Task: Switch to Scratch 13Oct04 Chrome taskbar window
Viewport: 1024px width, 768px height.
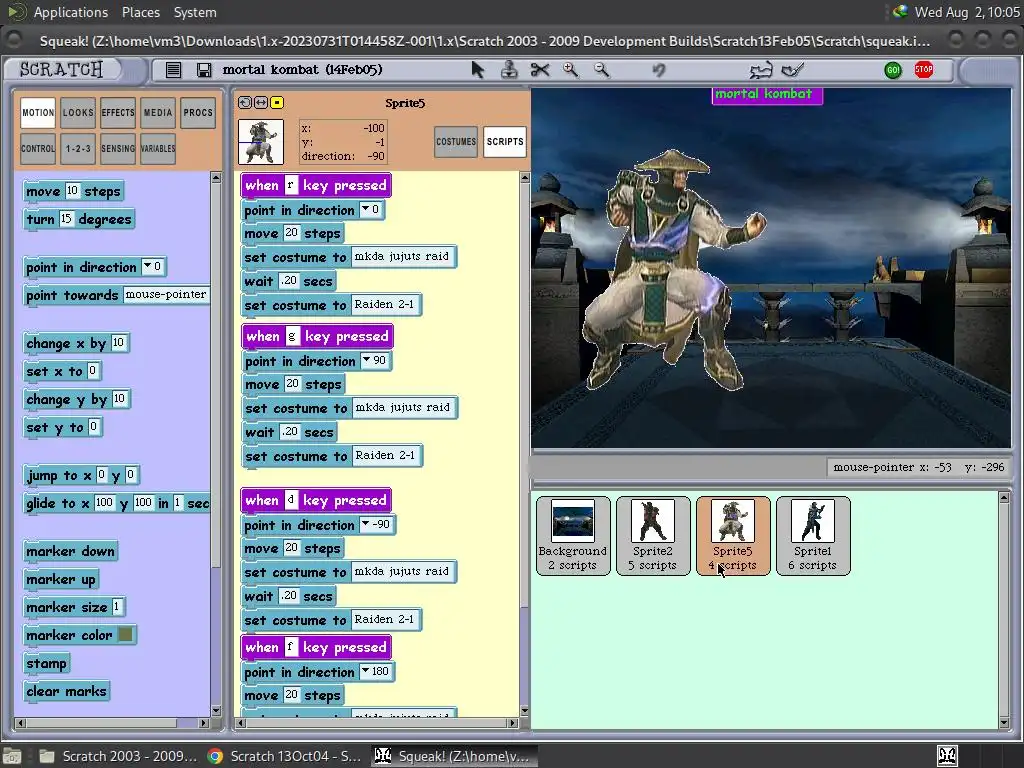Action: coord(284,756)
